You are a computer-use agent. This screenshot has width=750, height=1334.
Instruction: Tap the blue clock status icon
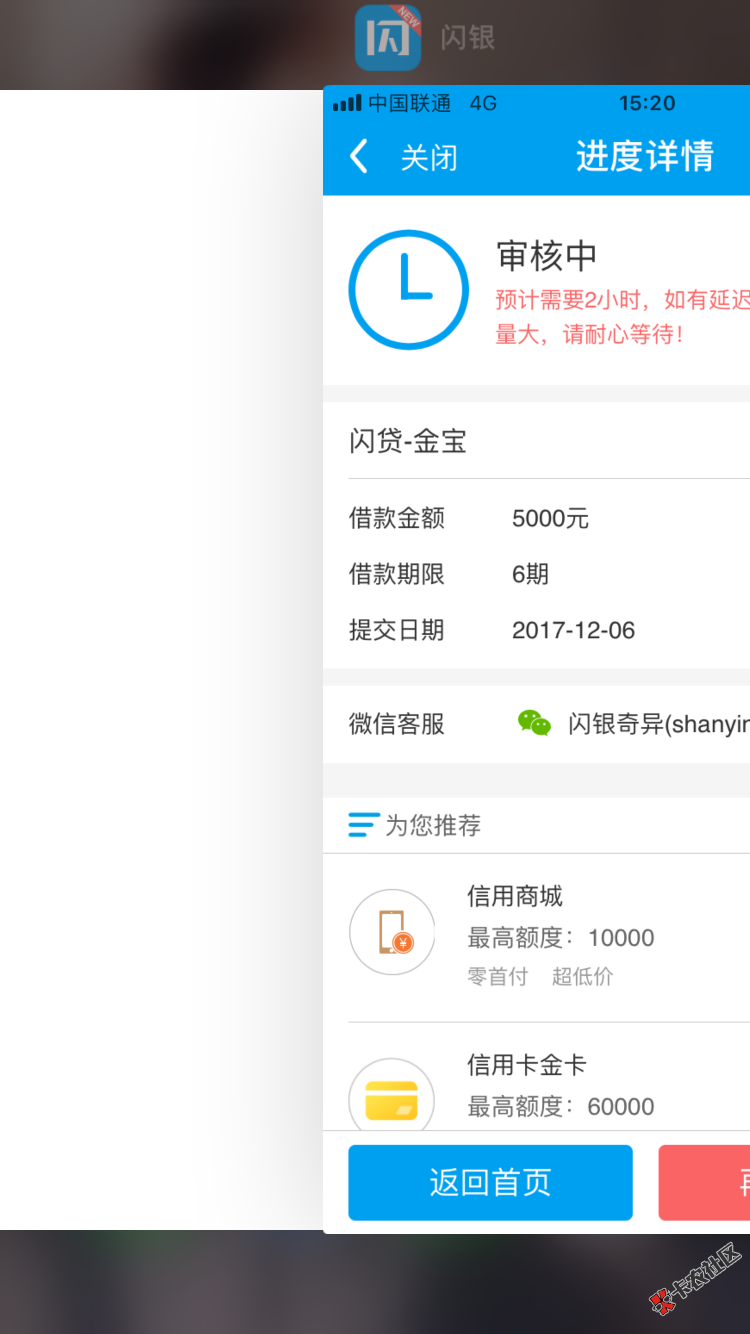408,290
